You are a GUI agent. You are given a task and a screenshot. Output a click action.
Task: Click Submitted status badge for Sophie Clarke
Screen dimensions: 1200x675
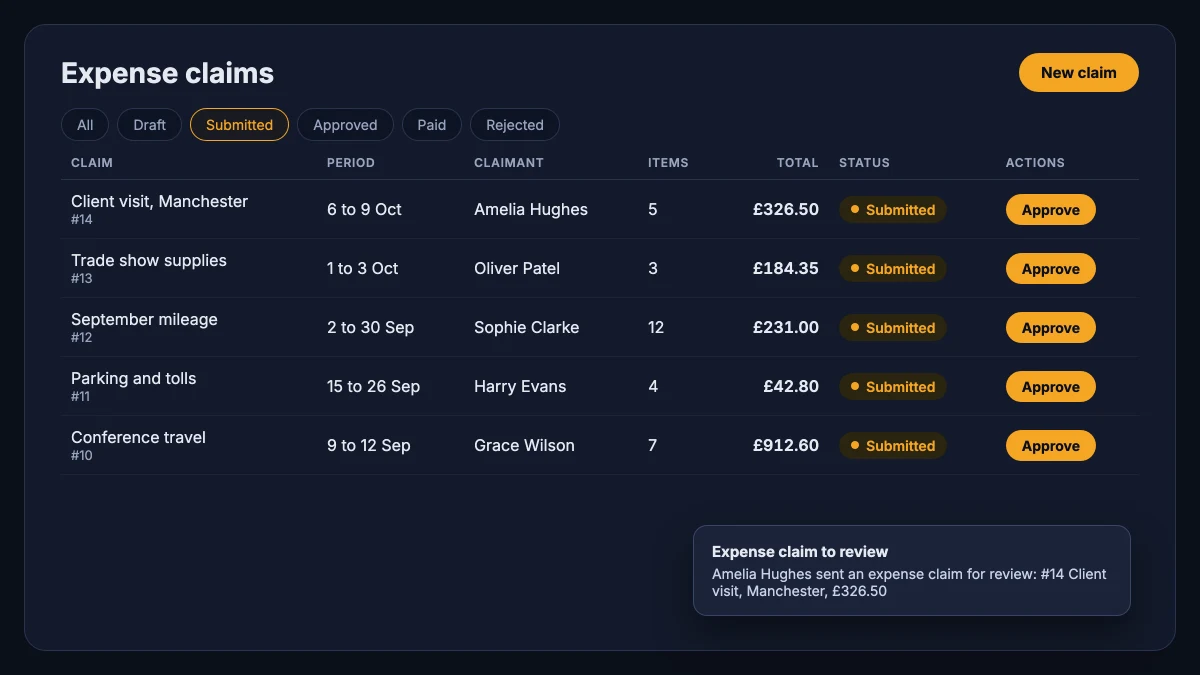coord(893,328)
